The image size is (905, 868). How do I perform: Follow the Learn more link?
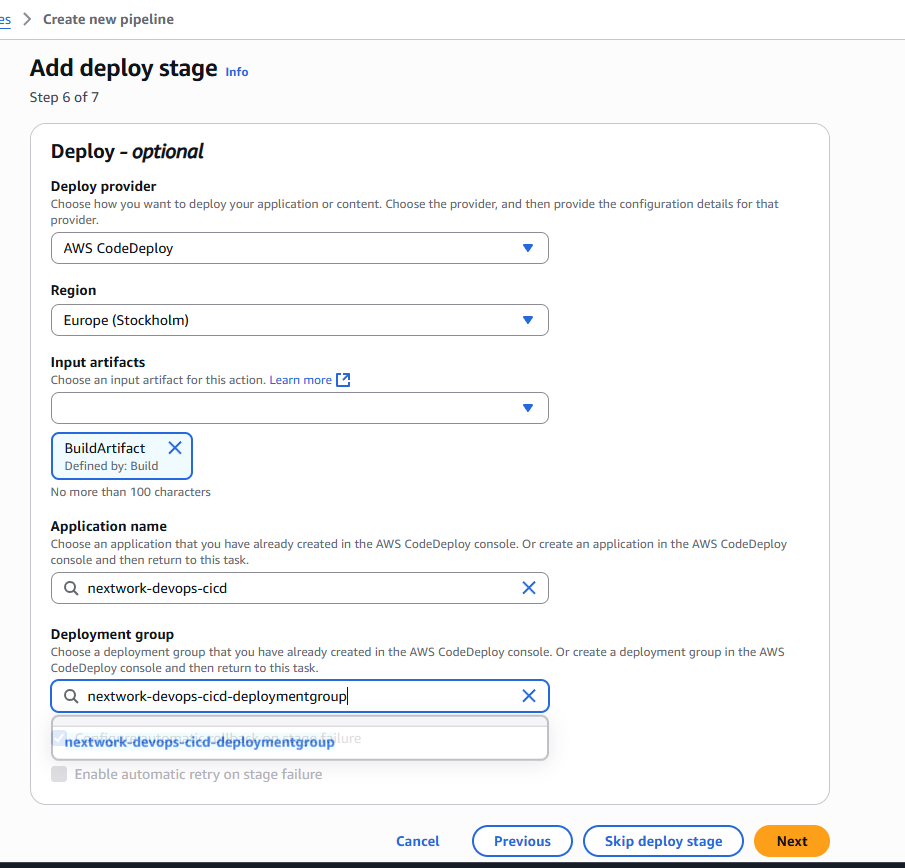pyautogui.click(x=300, y=380)
